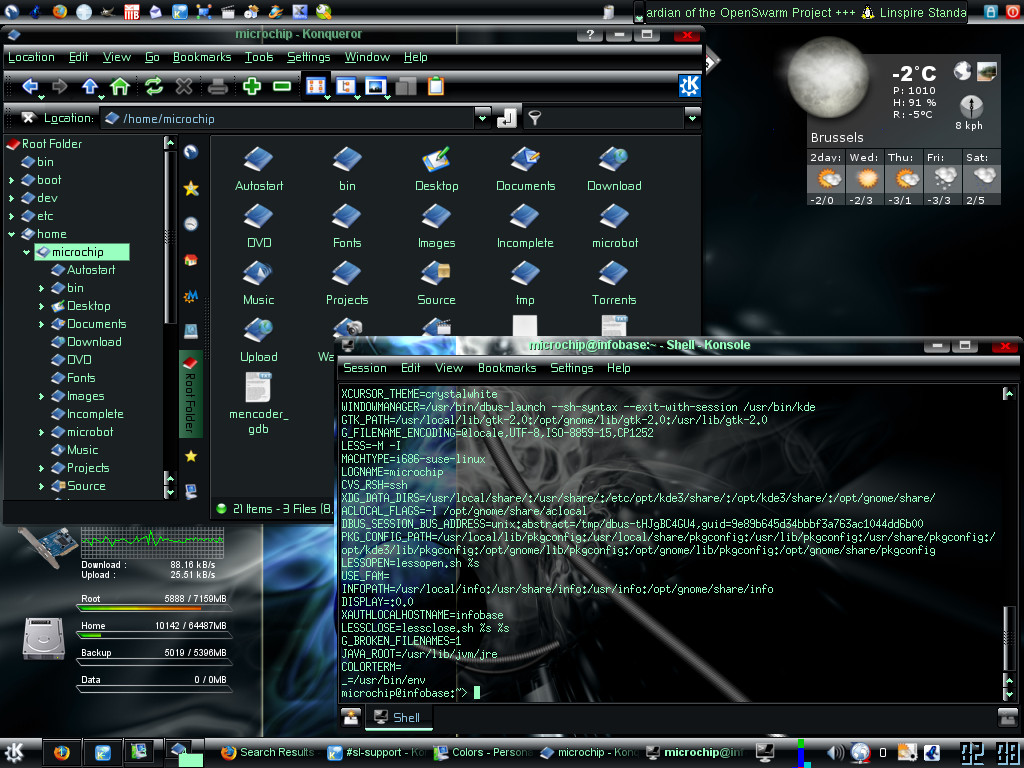Go to the home folder via house icon
The image size is (1024, 768).
pos(120,86)
